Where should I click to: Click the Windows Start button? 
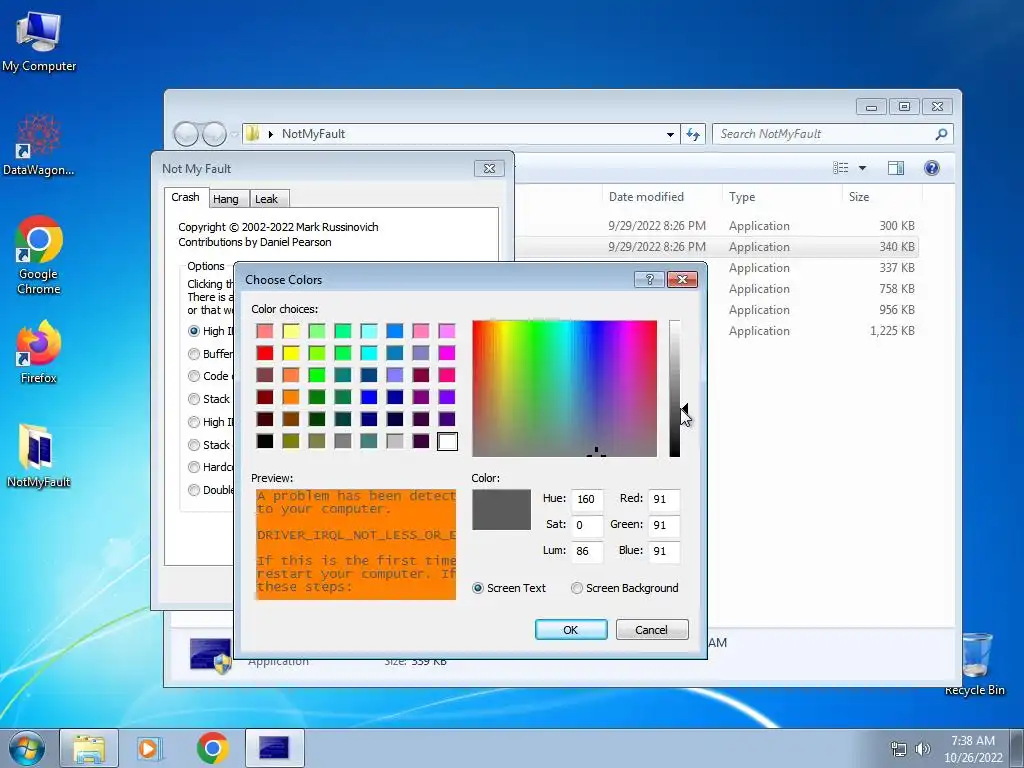(27, 748)
